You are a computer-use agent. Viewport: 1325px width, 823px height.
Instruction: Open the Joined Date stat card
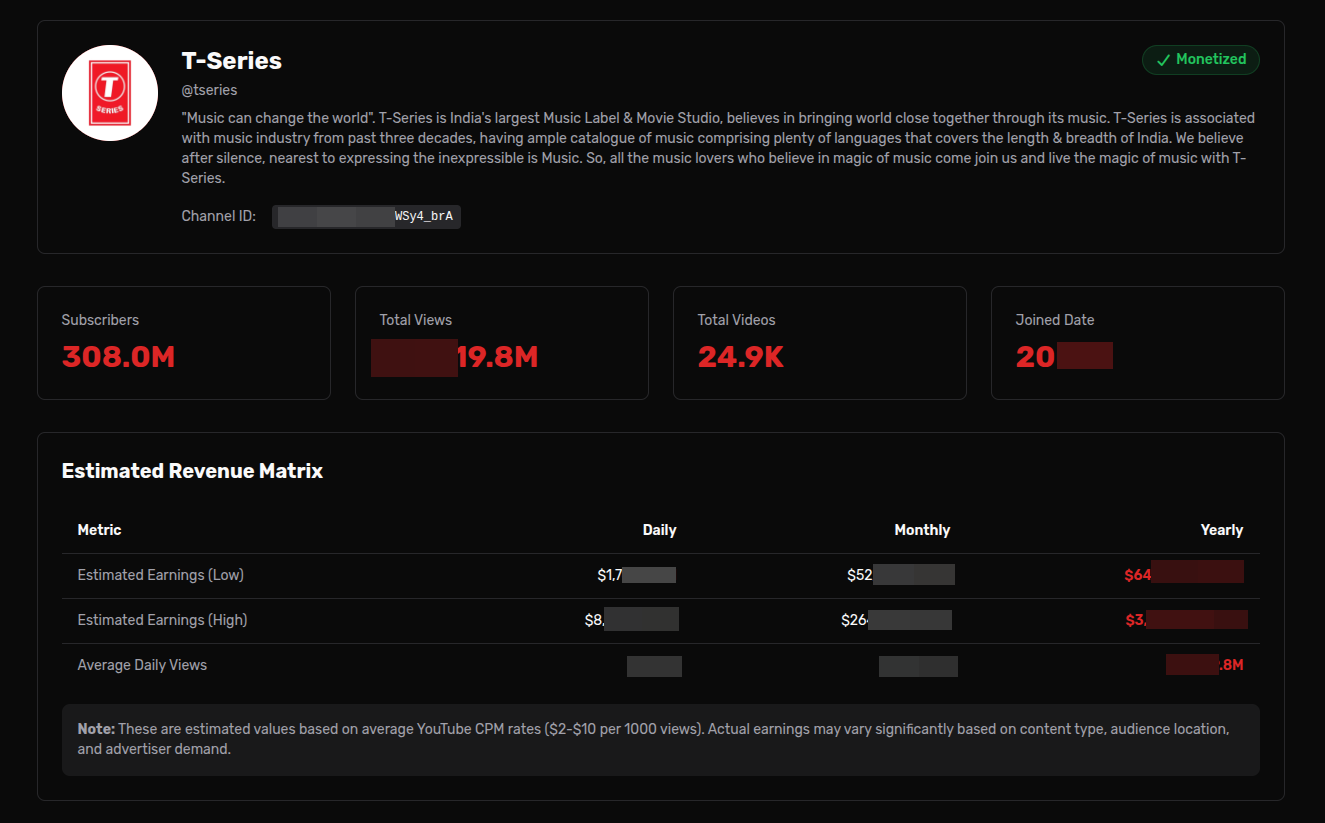(1137, 343)
